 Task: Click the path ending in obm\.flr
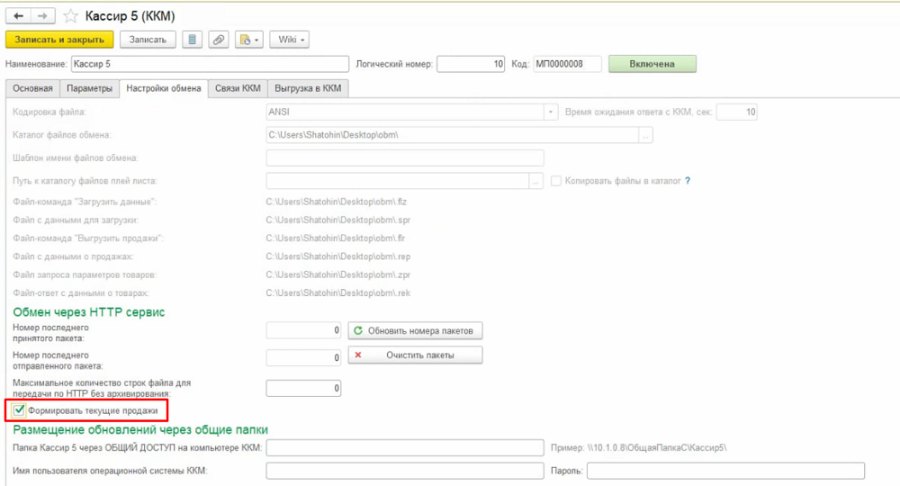pyautogui.click(x=336, y=238)
